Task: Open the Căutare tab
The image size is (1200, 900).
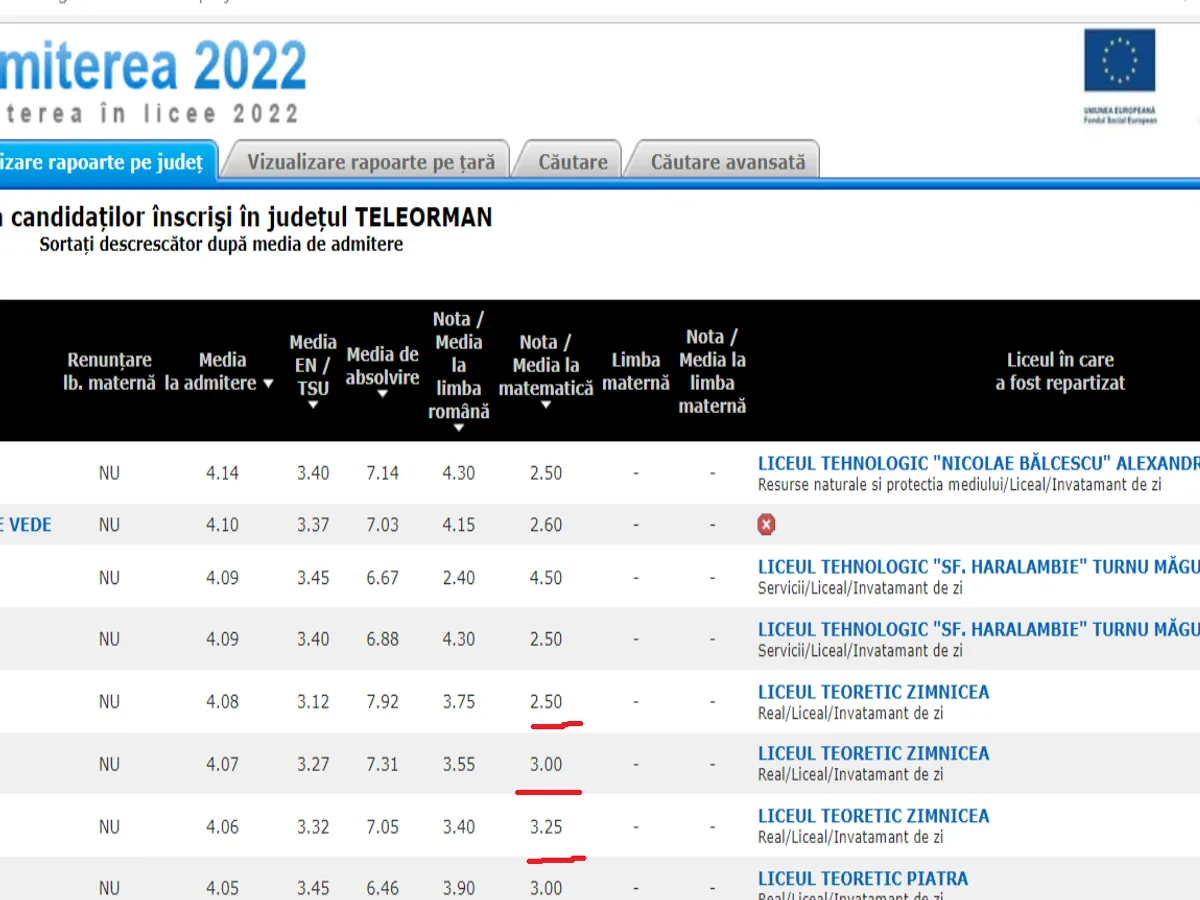Action: click(573, 162)
